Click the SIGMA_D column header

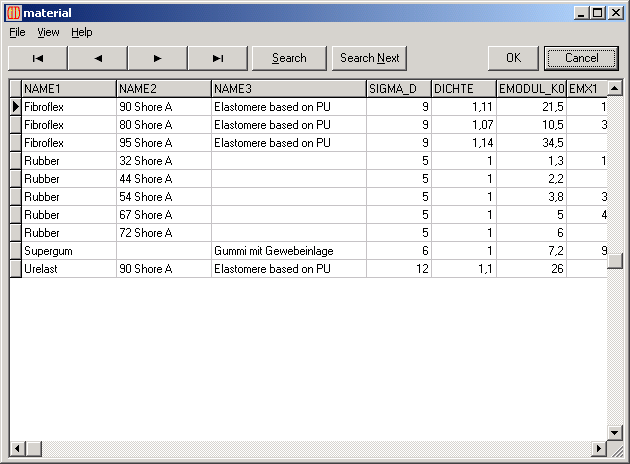coord(398,88)
